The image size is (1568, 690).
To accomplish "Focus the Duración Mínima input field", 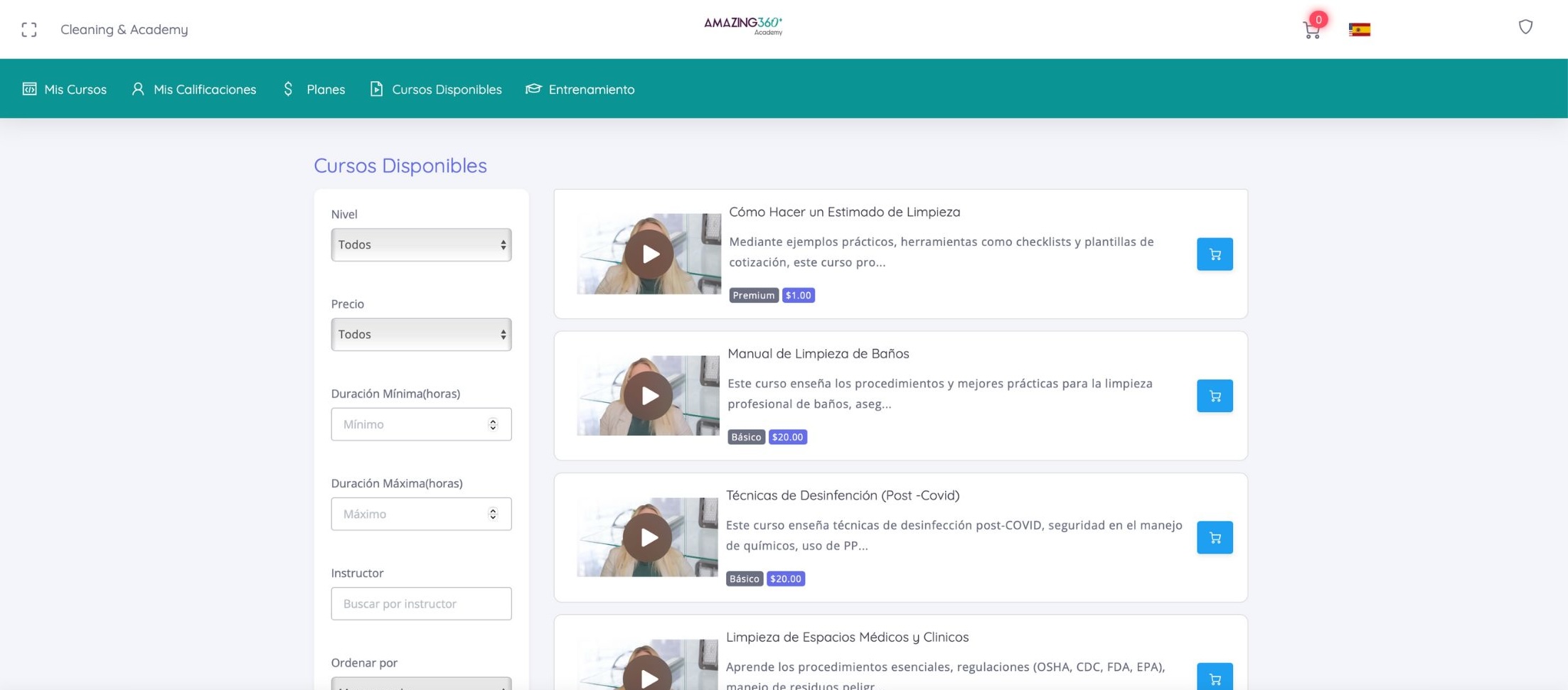I will (x=421, y=424).
